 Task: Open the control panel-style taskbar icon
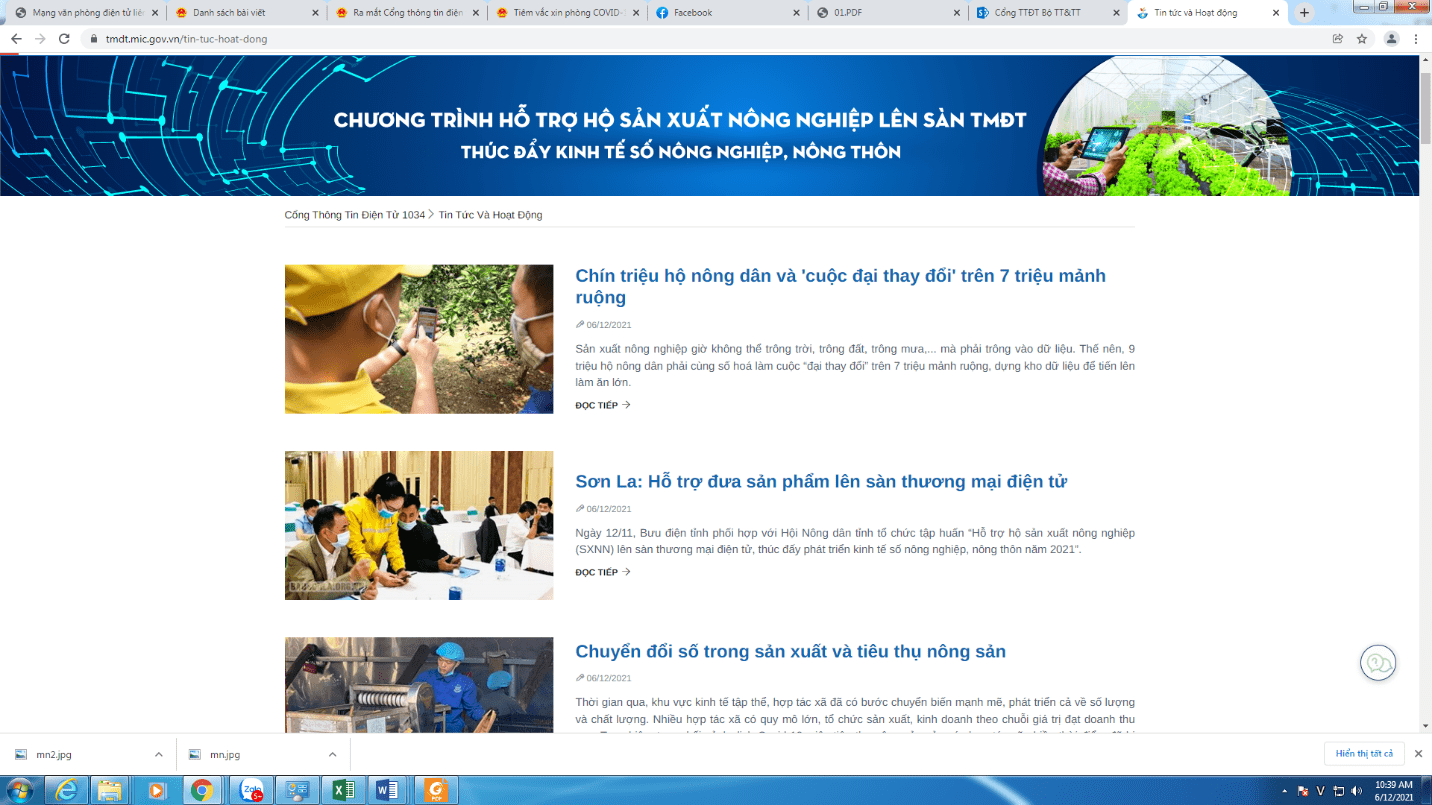pyautogui.click(x=297, y=790)
